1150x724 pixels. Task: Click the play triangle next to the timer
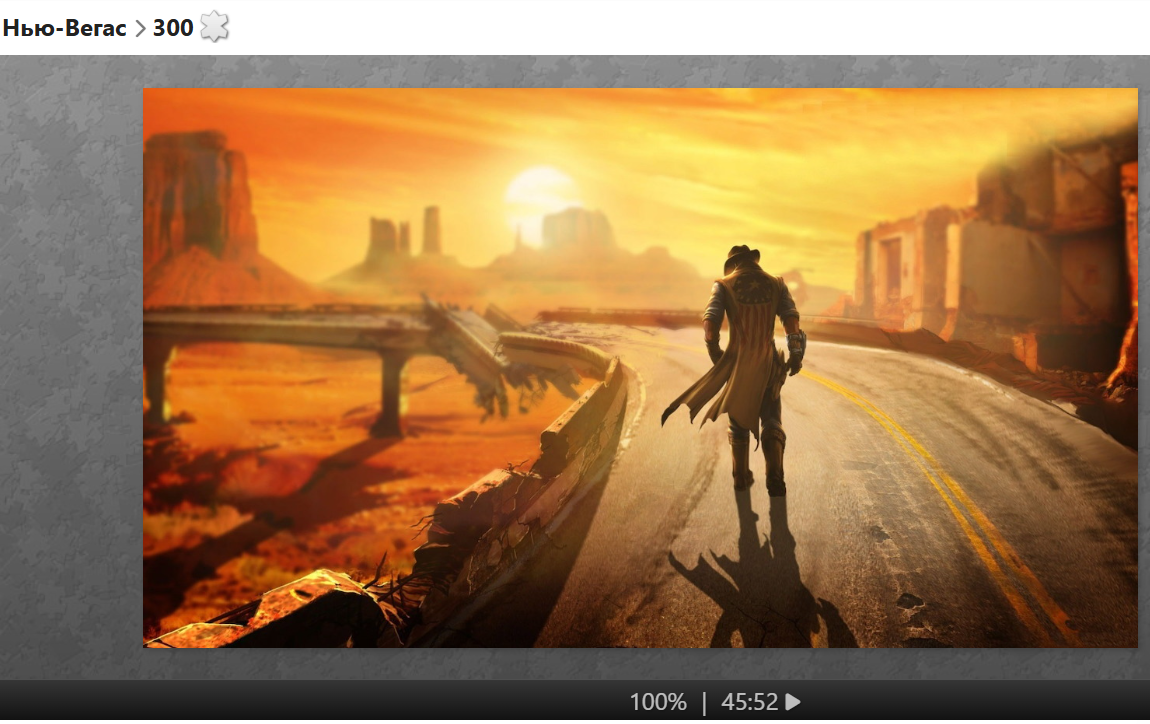point(792,702)
